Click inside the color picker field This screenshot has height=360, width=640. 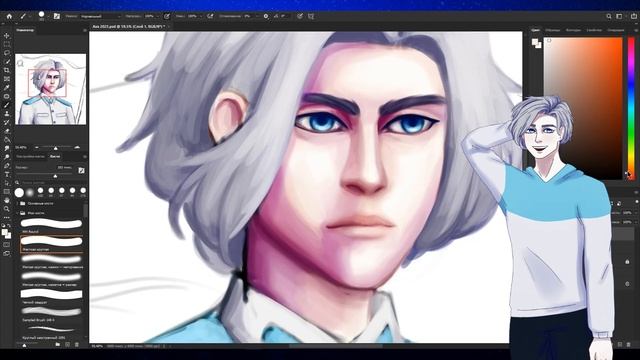pos(583,108)
